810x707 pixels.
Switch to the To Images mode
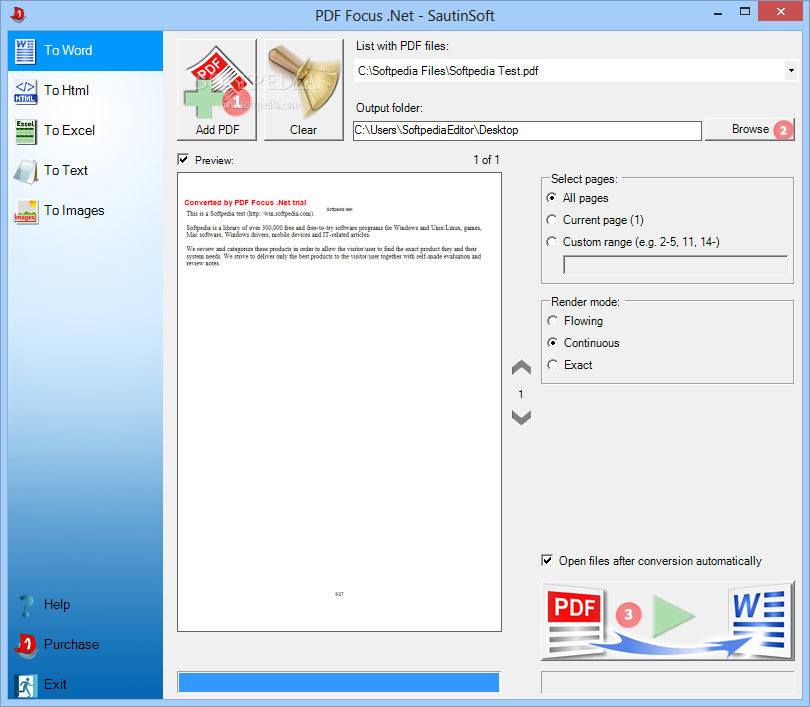point(85,211)
